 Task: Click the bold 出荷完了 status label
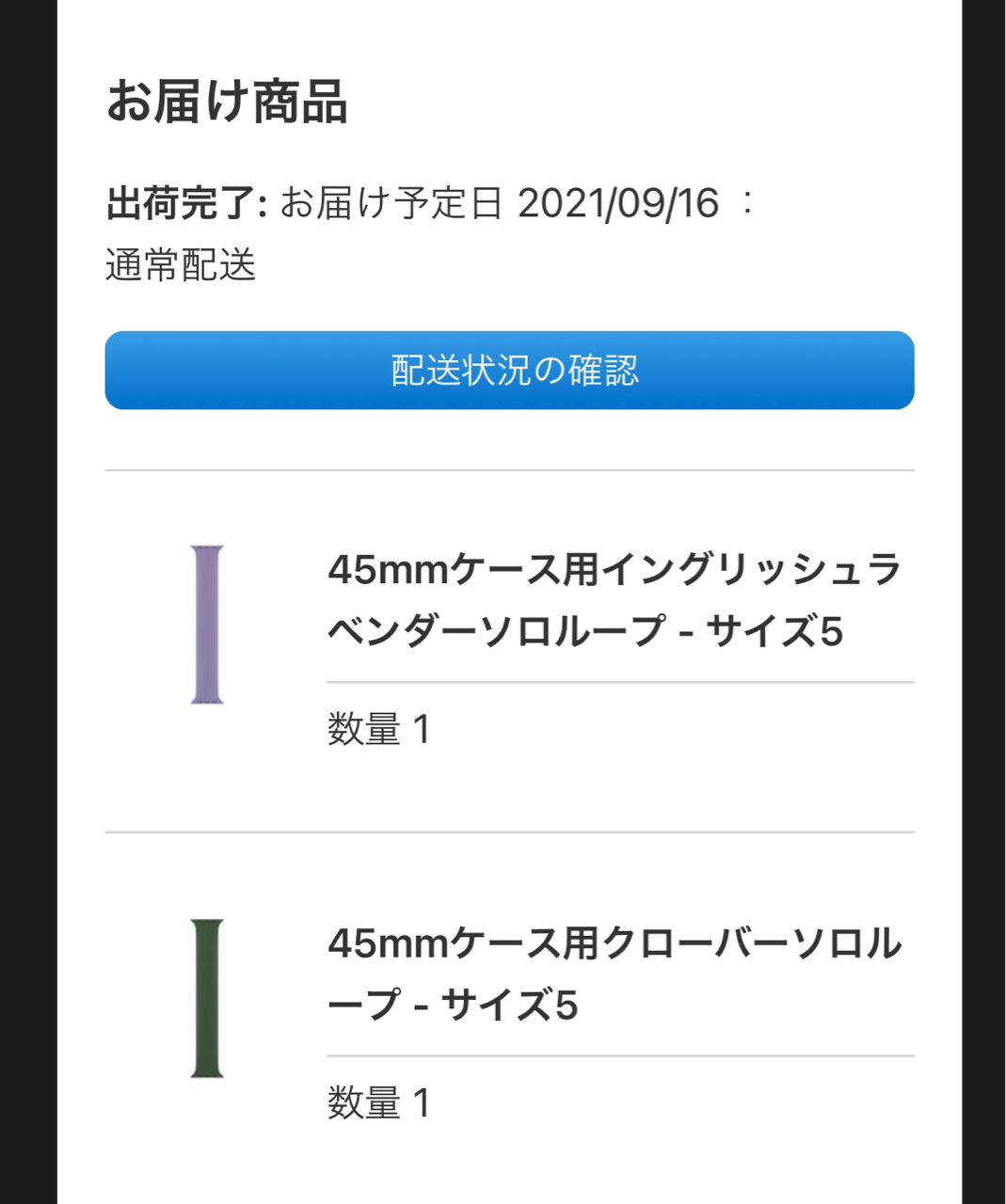point(186,203)
